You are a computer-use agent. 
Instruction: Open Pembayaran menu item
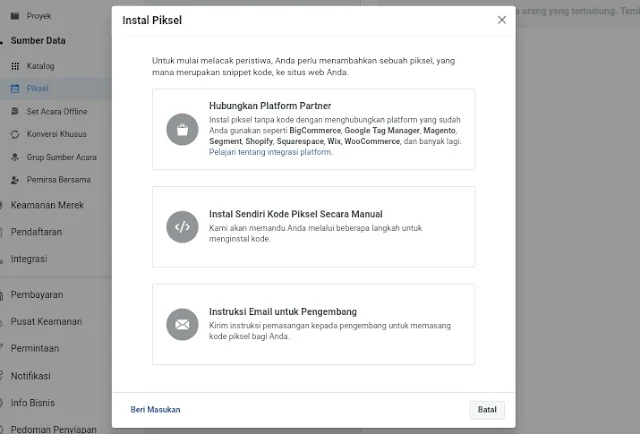click(x=37, y=295)
